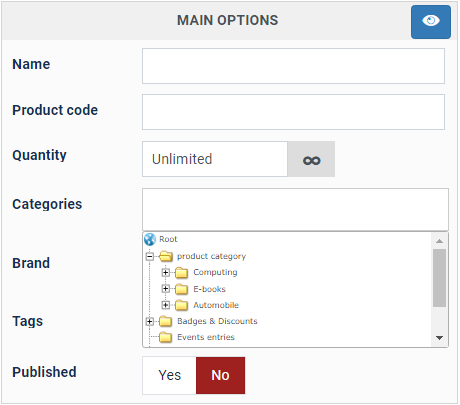Select the Events entries category label

click(206, 337)
